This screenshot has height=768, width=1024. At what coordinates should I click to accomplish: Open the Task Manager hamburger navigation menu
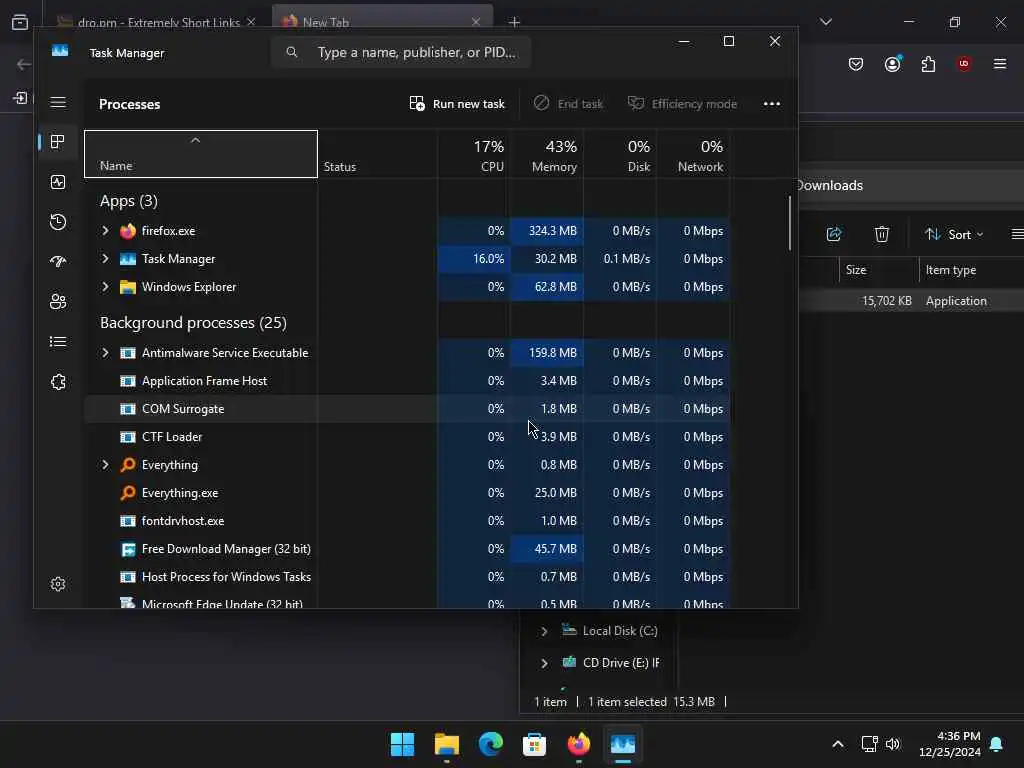click(x=58, y=103)
